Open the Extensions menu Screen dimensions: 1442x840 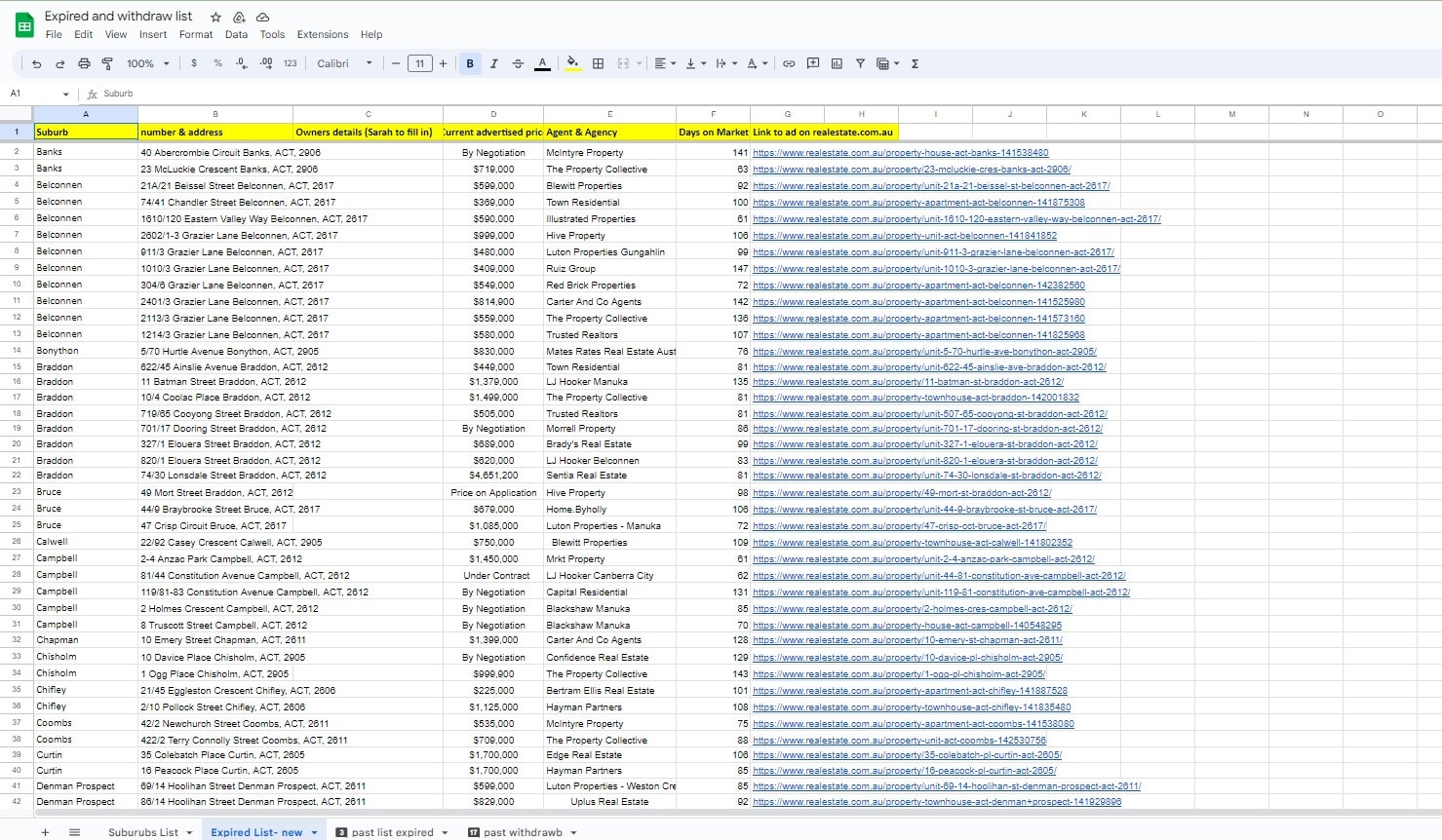coord(323,34)
